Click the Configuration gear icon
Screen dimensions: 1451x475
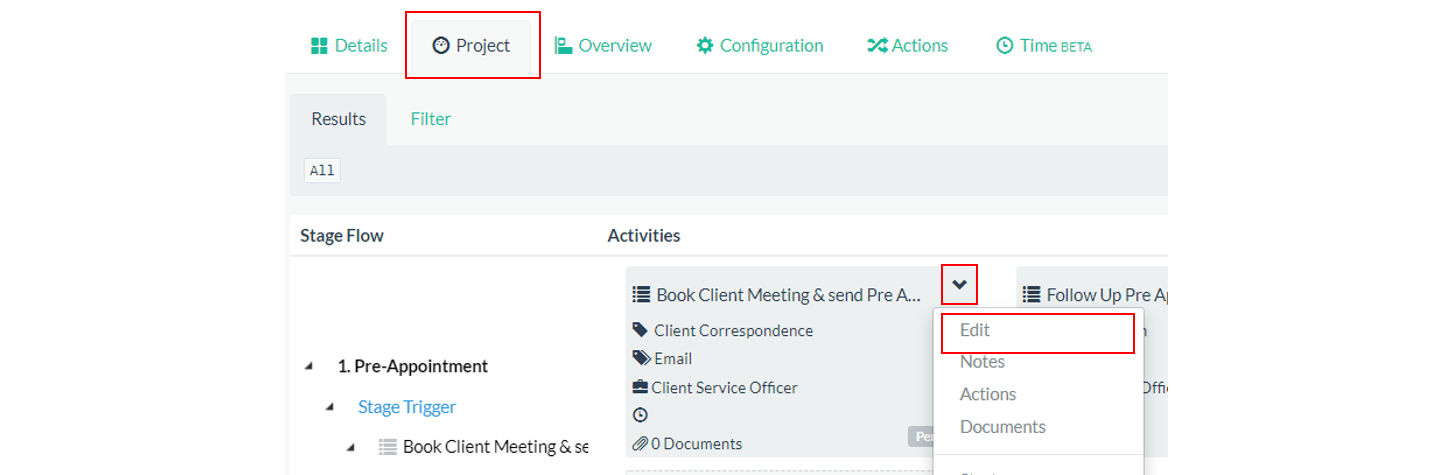705,46
